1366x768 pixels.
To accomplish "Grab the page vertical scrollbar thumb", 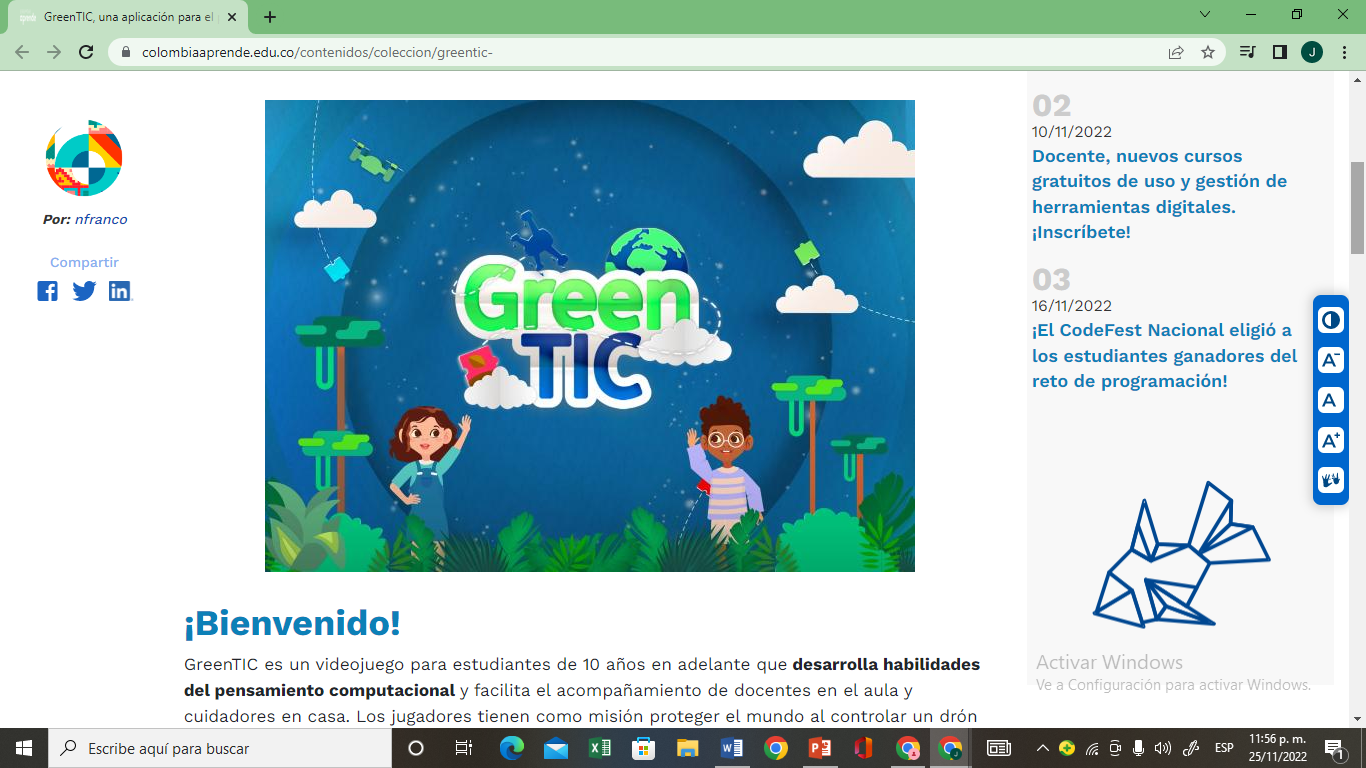I will [x=1357, y=207].
